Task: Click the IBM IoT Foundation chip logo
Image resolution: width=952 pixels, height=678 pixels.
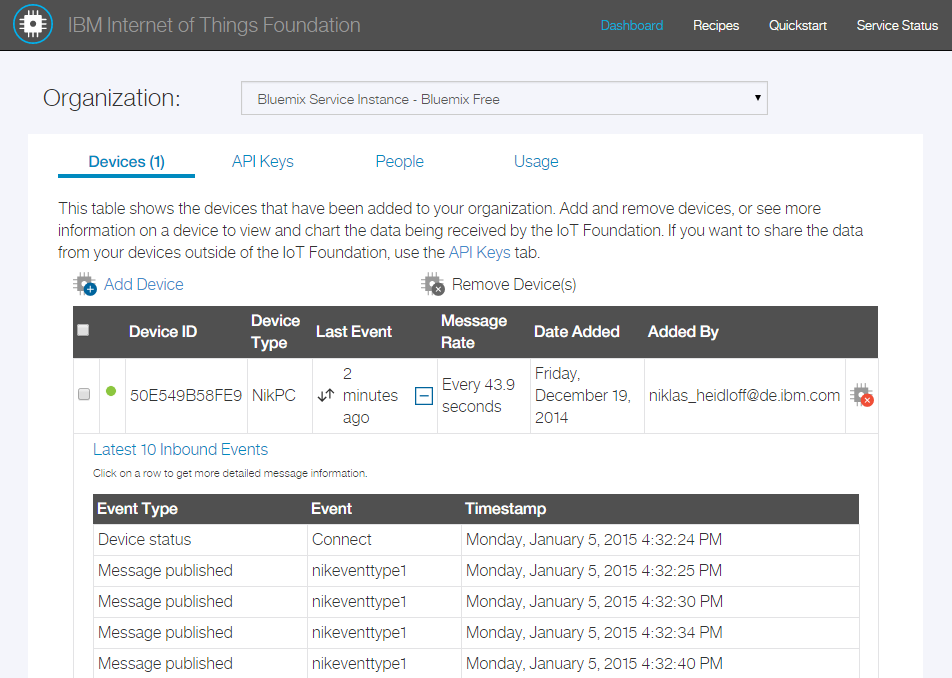Action: pos(33,24)
